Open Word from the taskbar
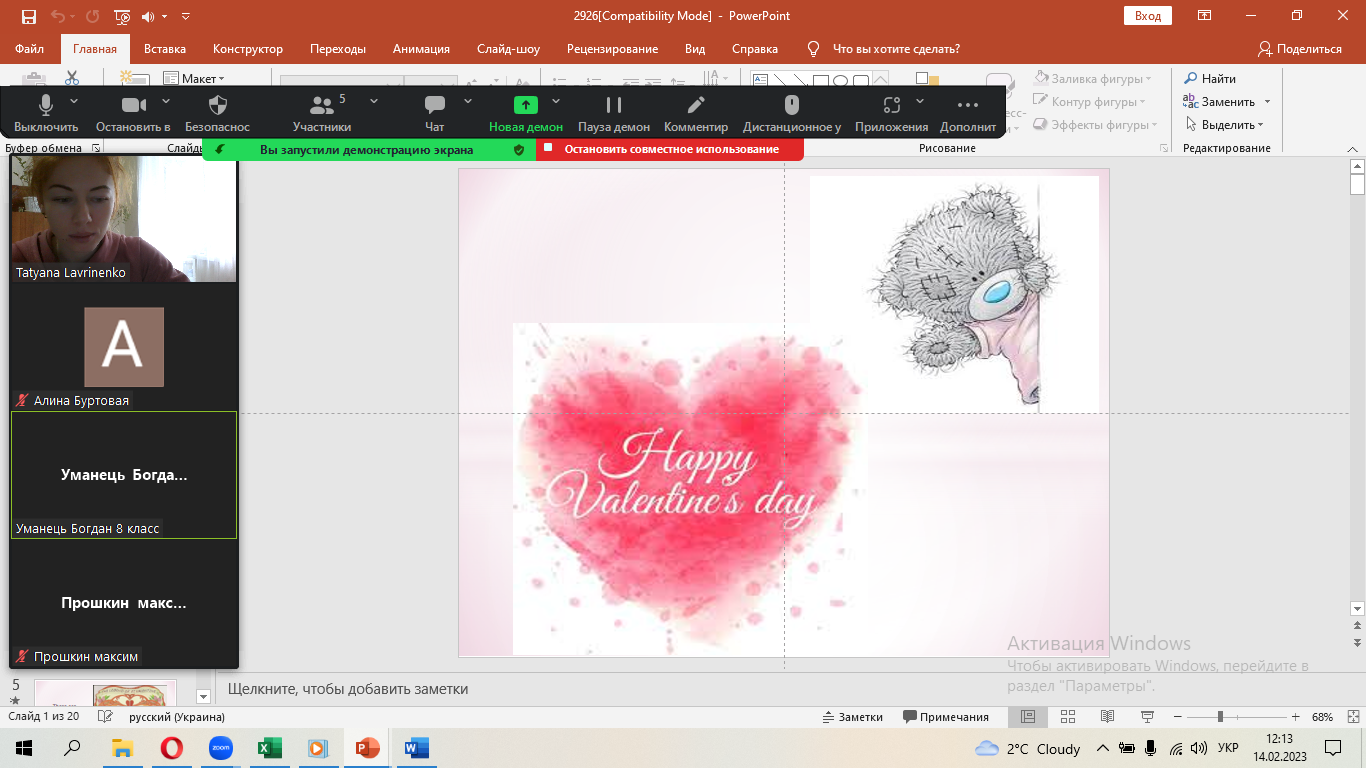 [x=416, y=748]
